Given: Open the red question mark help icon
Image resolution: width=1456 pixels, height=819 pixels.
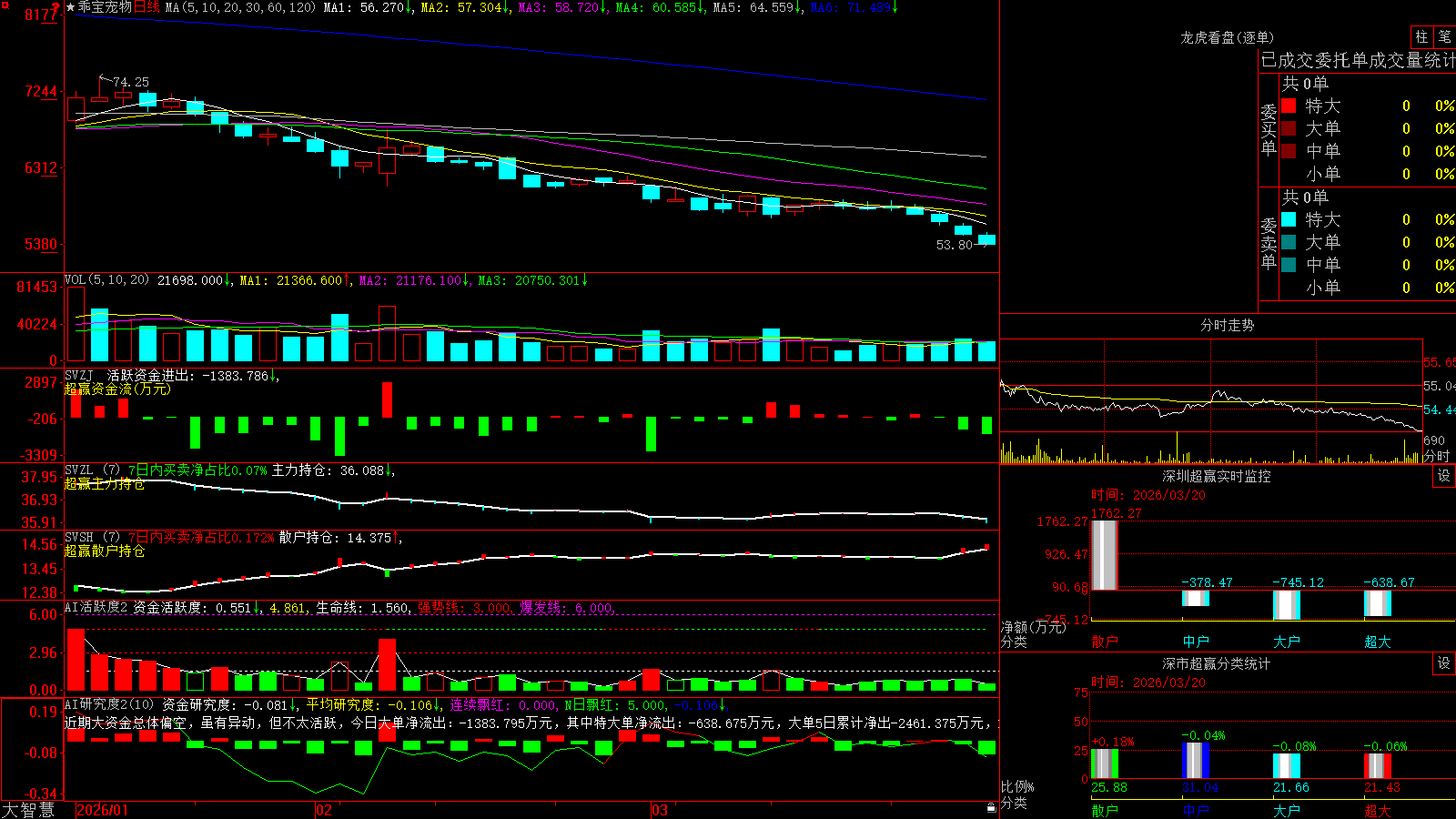Looking at the screenshot, I should [56, 7].
